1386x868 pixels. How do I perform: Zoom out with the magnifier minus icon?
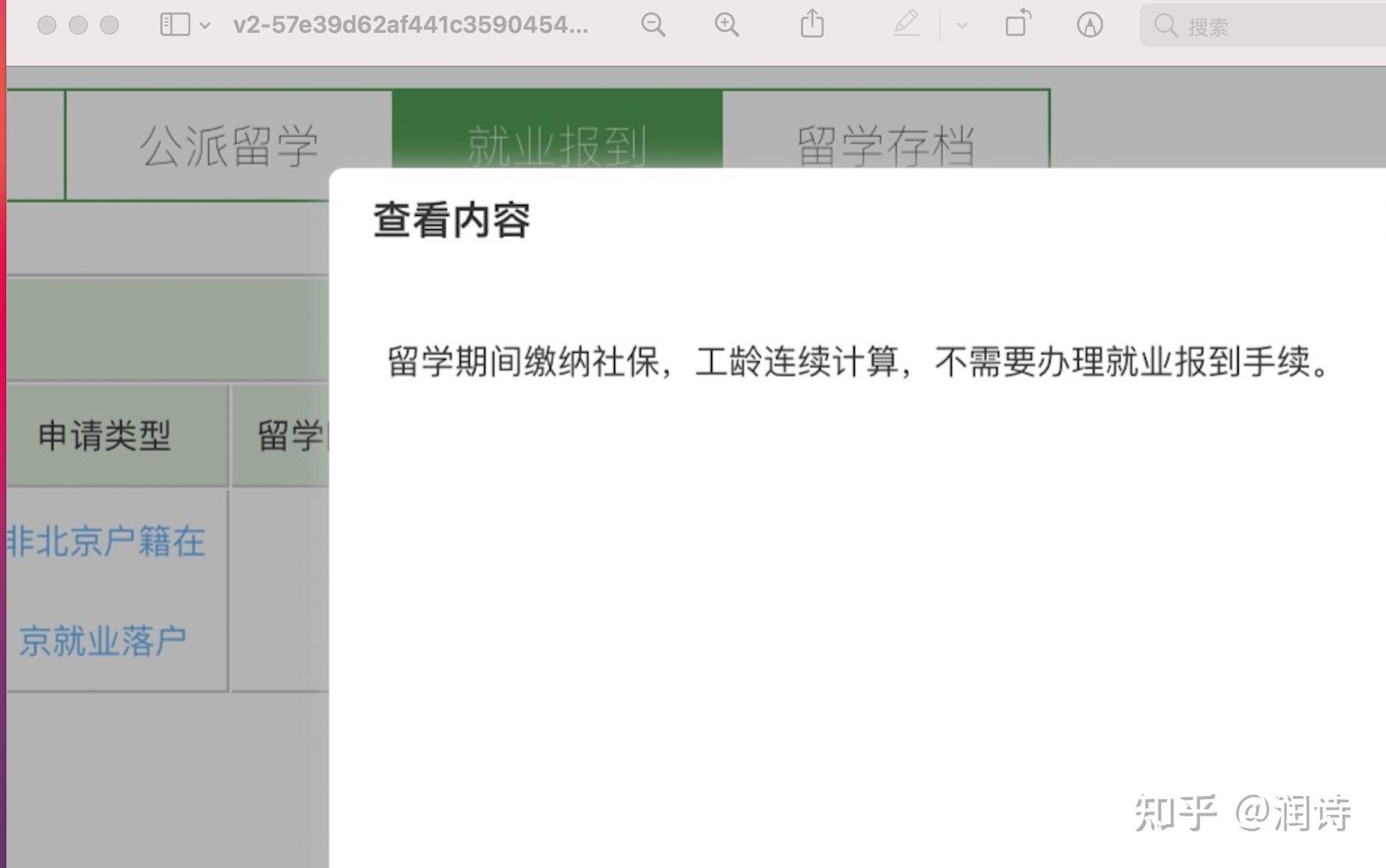pyautogui.click(x=653, y=25)
